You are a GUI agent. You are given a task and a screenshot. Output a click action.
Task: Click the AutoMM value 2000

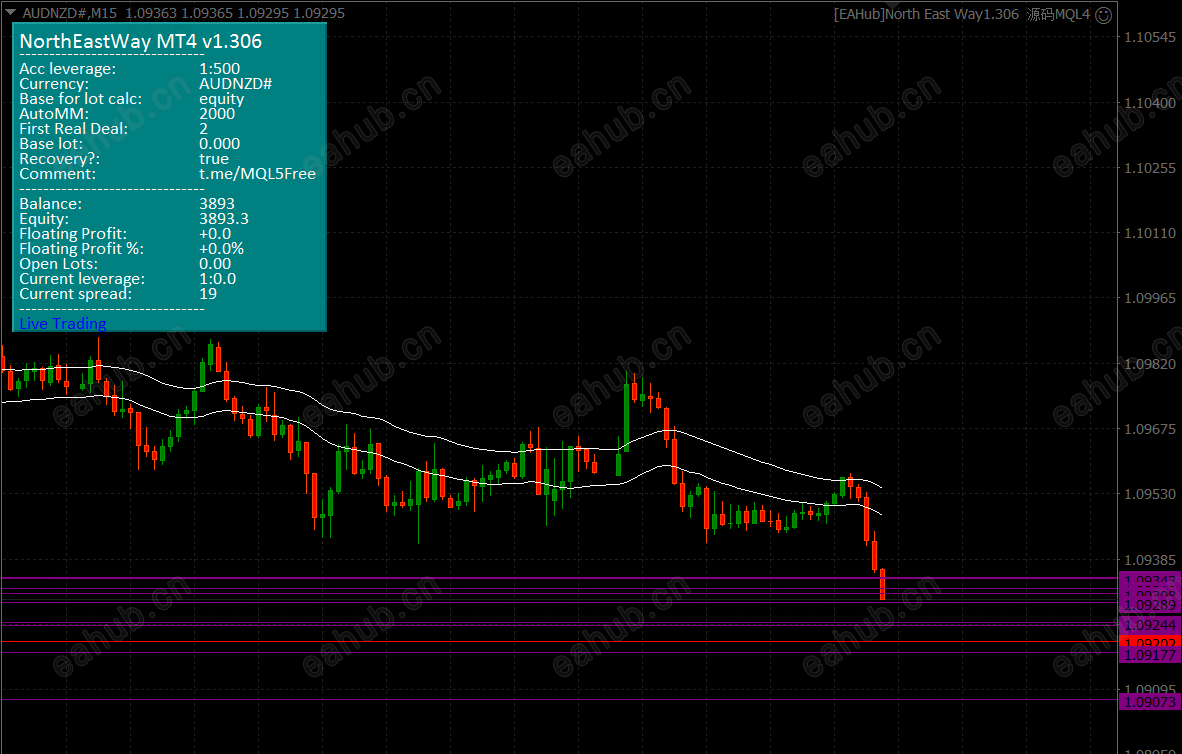pos(217,114)
